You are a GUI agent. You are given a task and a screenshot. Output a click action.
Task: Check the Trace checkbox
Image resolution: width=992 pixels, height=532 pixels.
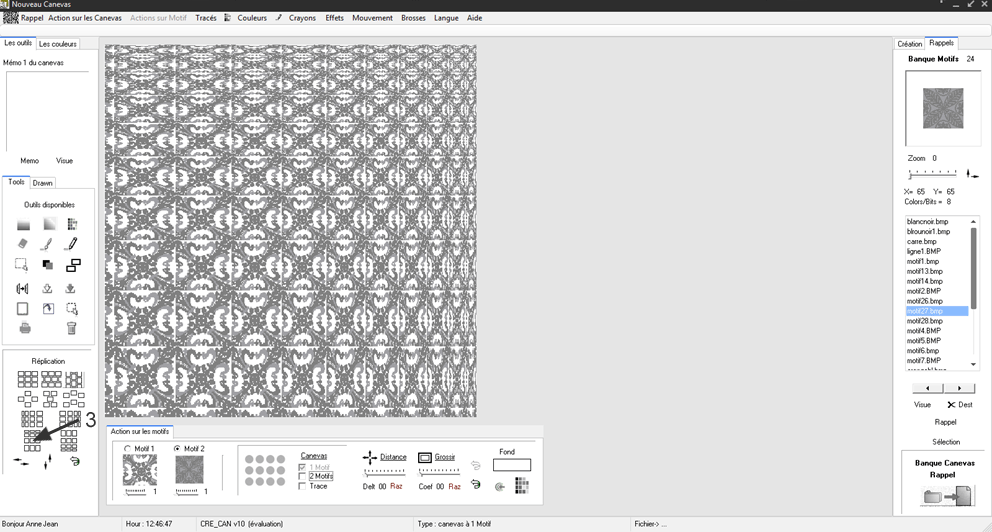pyautogui.click(x=303, y=486)
